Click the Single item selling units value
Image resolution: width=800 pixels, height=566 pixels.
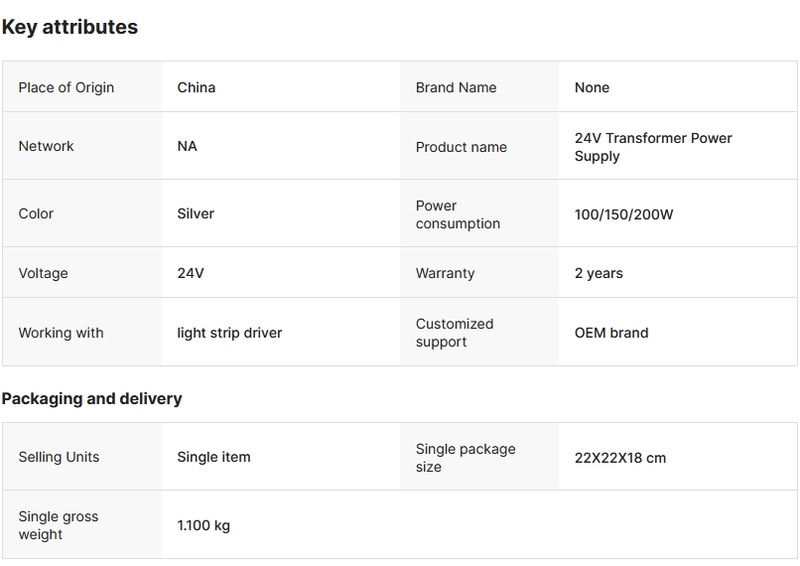pos(213,457)
